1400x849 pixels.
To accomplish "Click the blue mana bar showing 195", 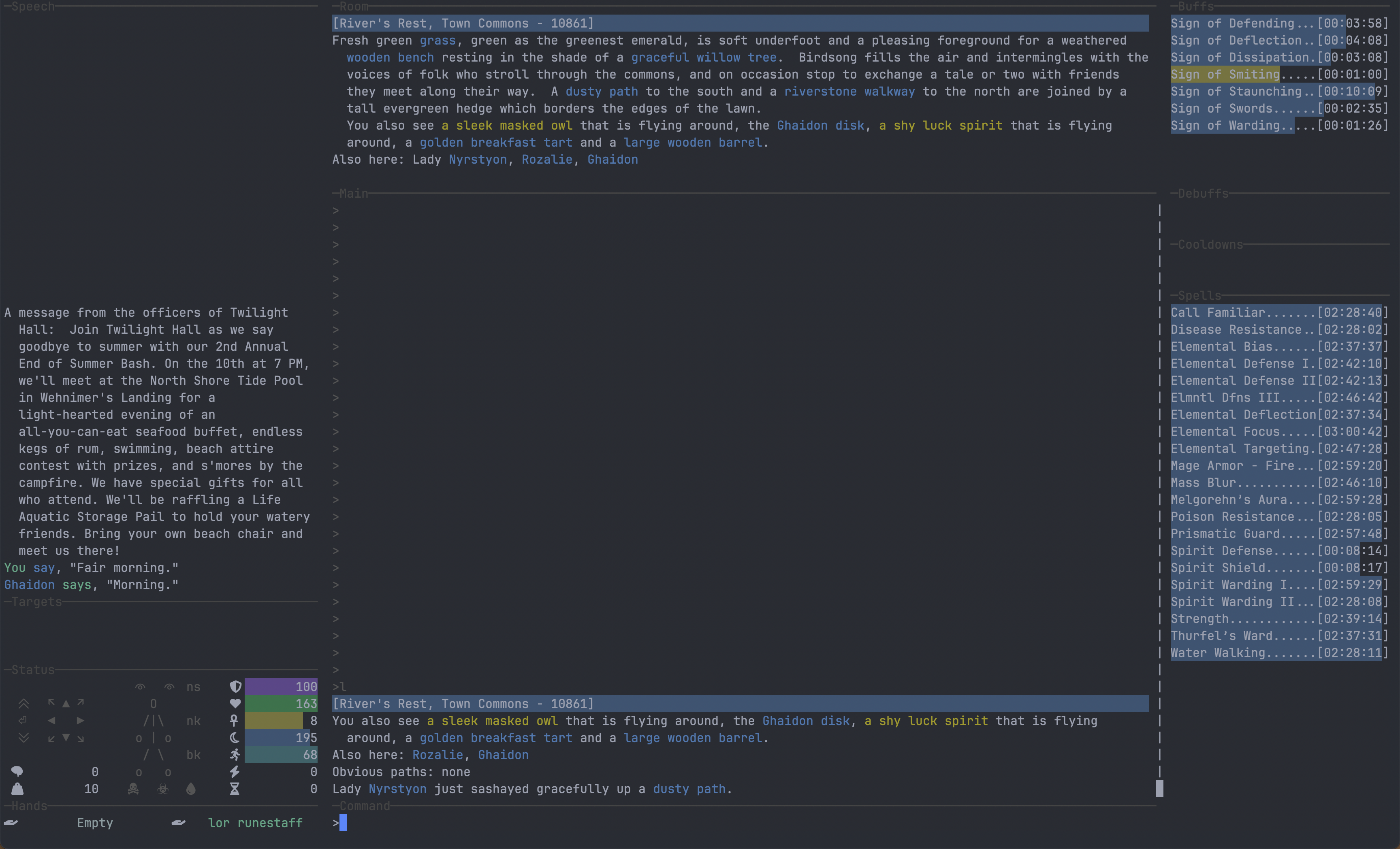I will (281, 738).
